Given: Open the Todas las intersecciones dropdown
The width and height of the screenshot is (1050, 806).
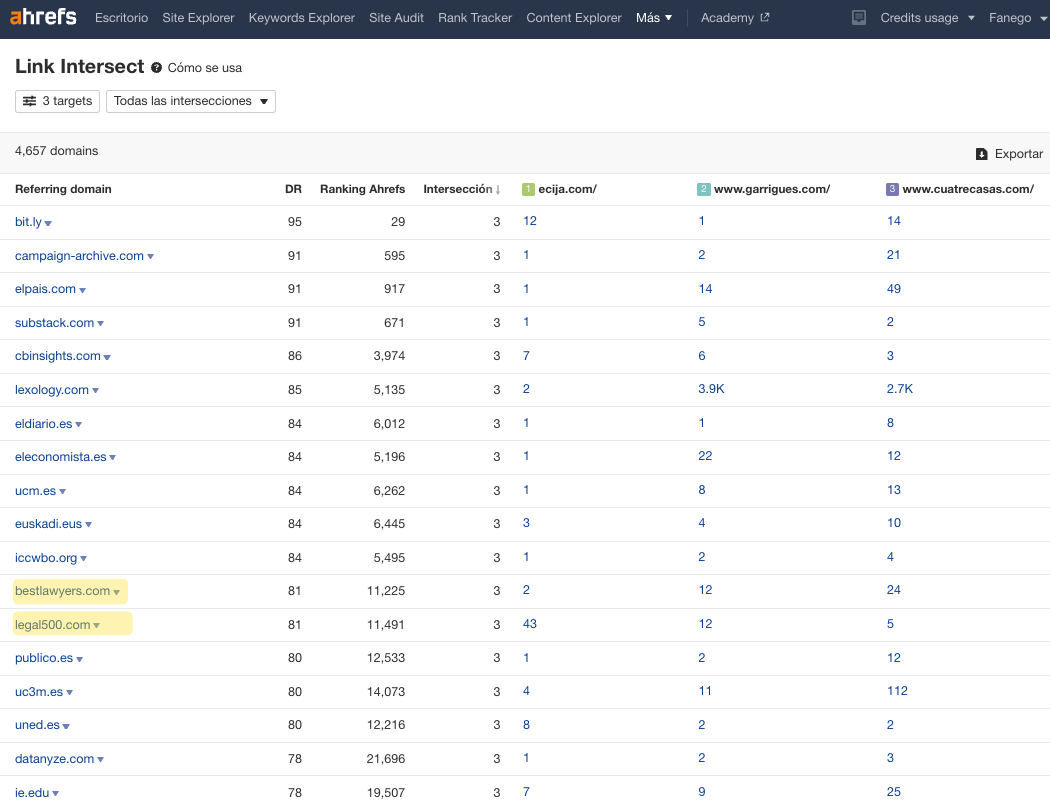Looking at the screenshot, I should point(190,101).
